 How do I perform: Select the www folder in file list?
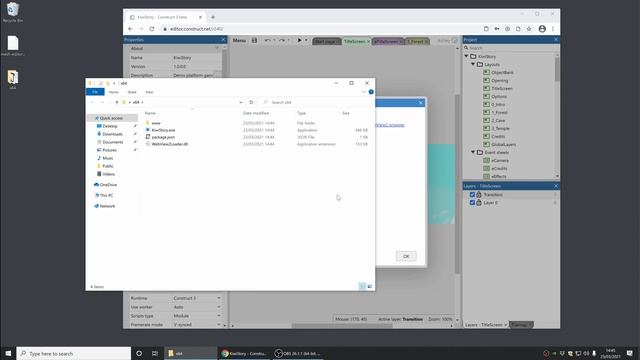[x=156, y=123]
